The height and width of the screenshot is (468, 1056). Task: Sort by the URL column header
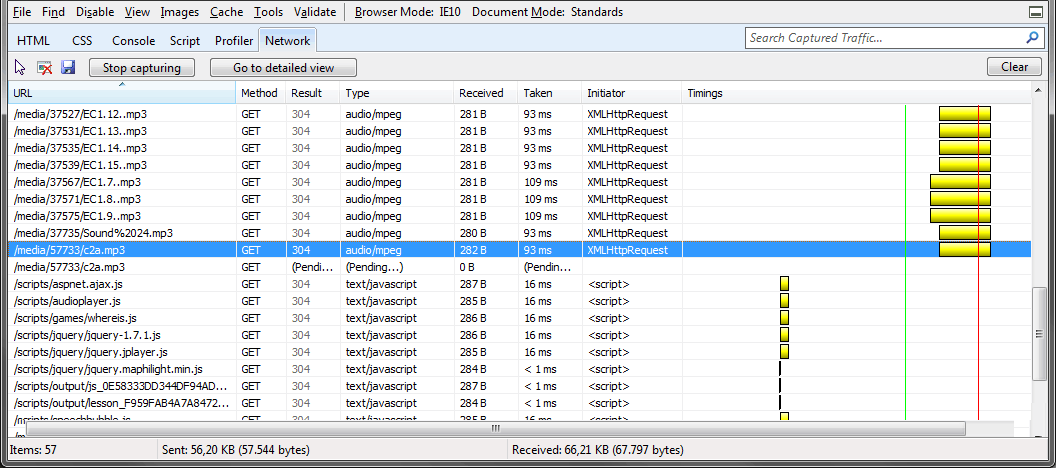pos(122,93)
